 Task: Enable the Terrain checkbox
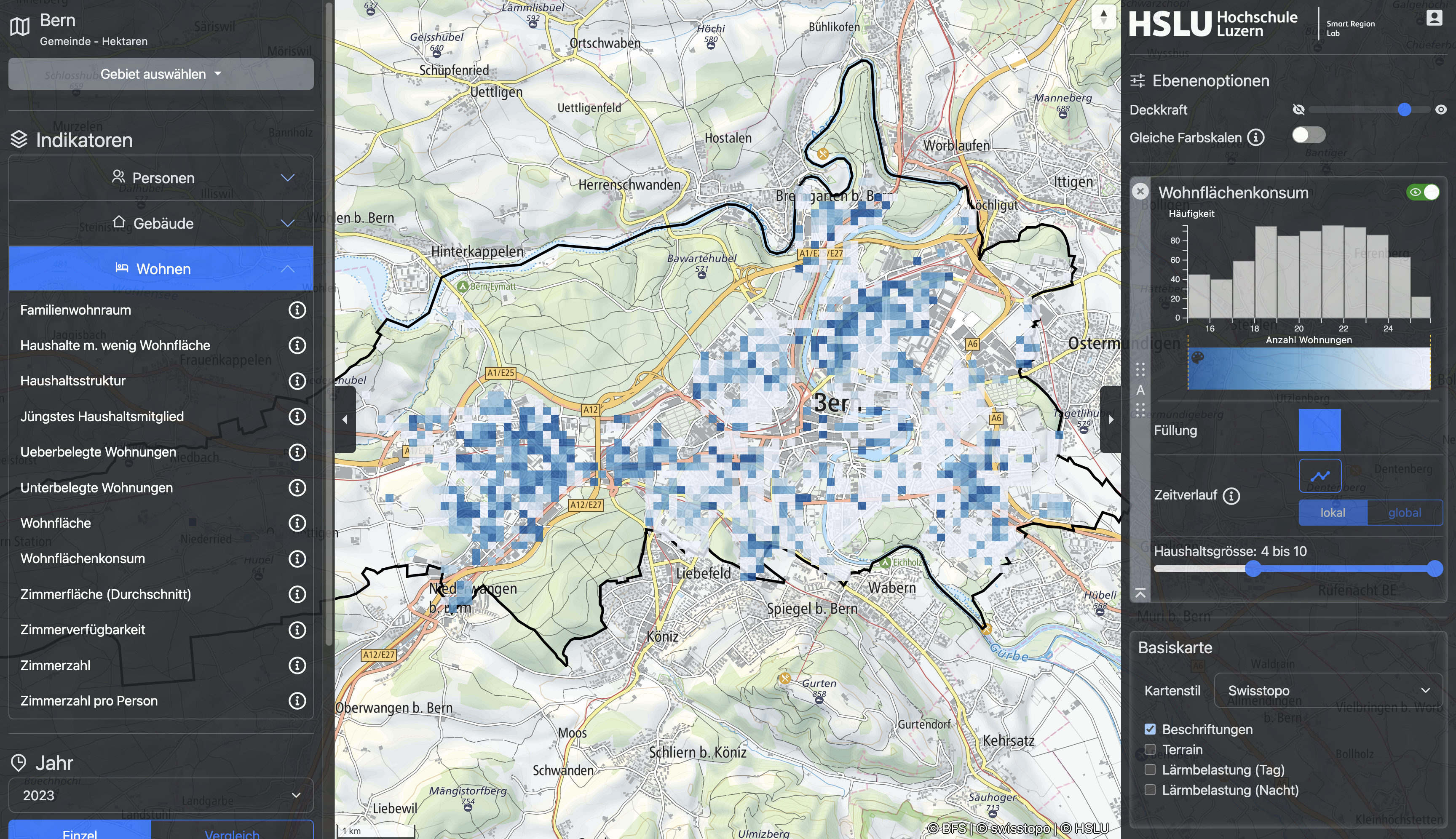coord(1150,749)
